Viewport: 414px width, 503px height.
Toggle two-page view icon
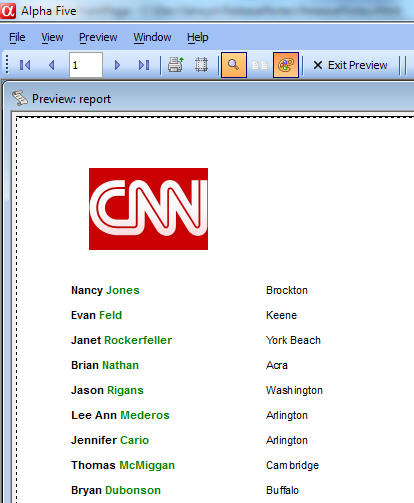pos(260,65)
